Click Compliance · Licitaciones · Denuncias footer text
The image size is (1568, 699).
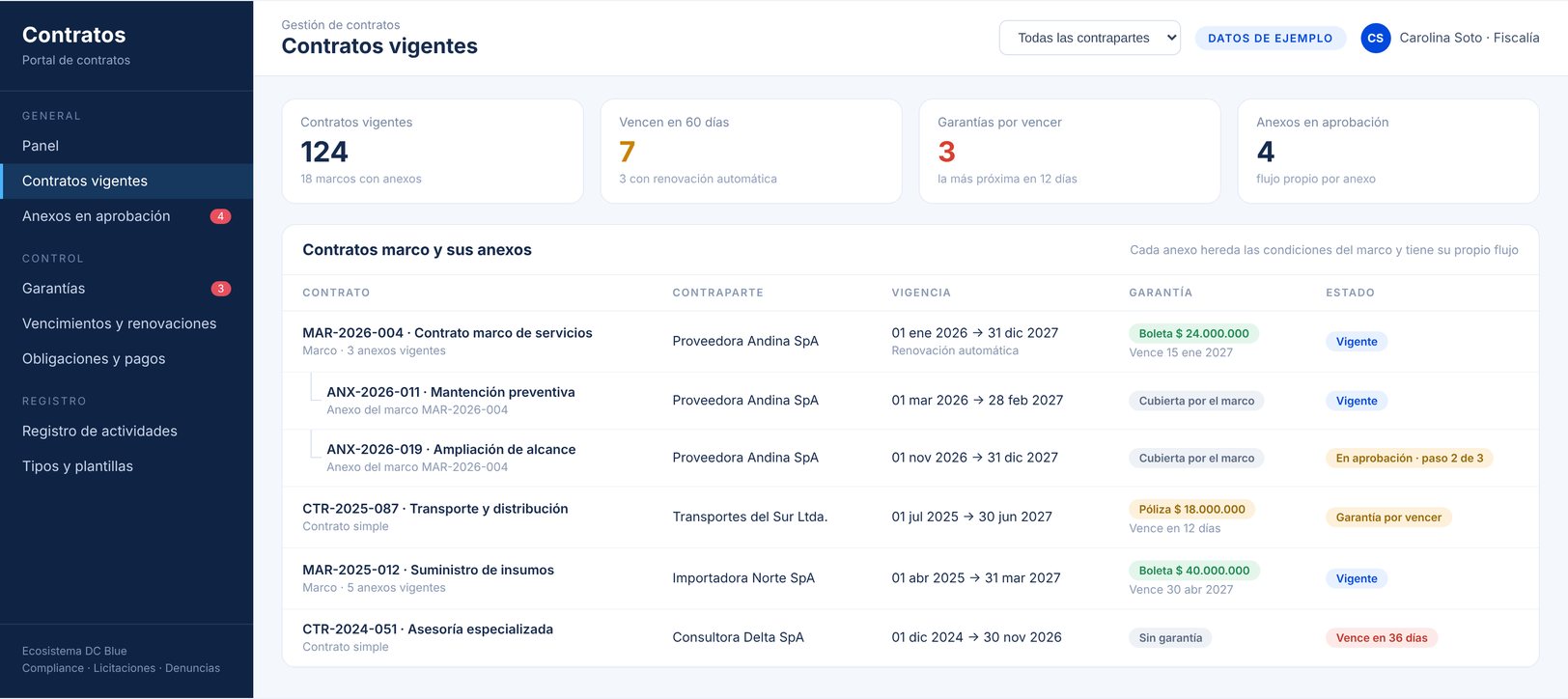pos(121,668)
